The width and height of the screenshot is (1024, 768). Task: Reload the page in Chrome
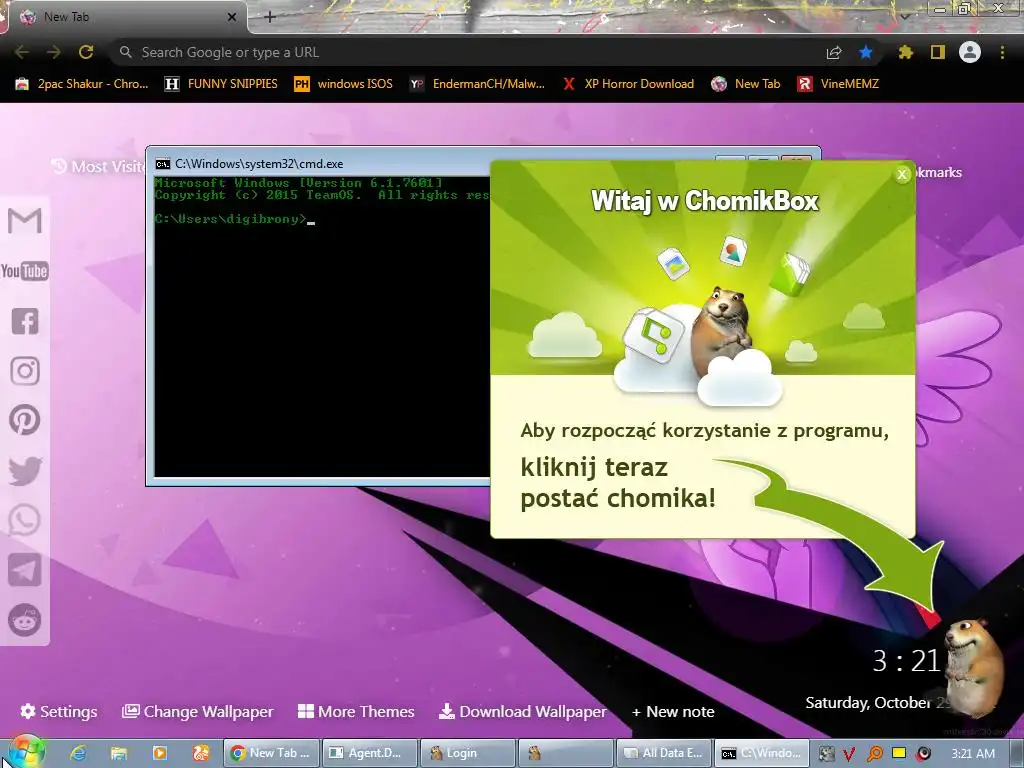coord(86,52)
